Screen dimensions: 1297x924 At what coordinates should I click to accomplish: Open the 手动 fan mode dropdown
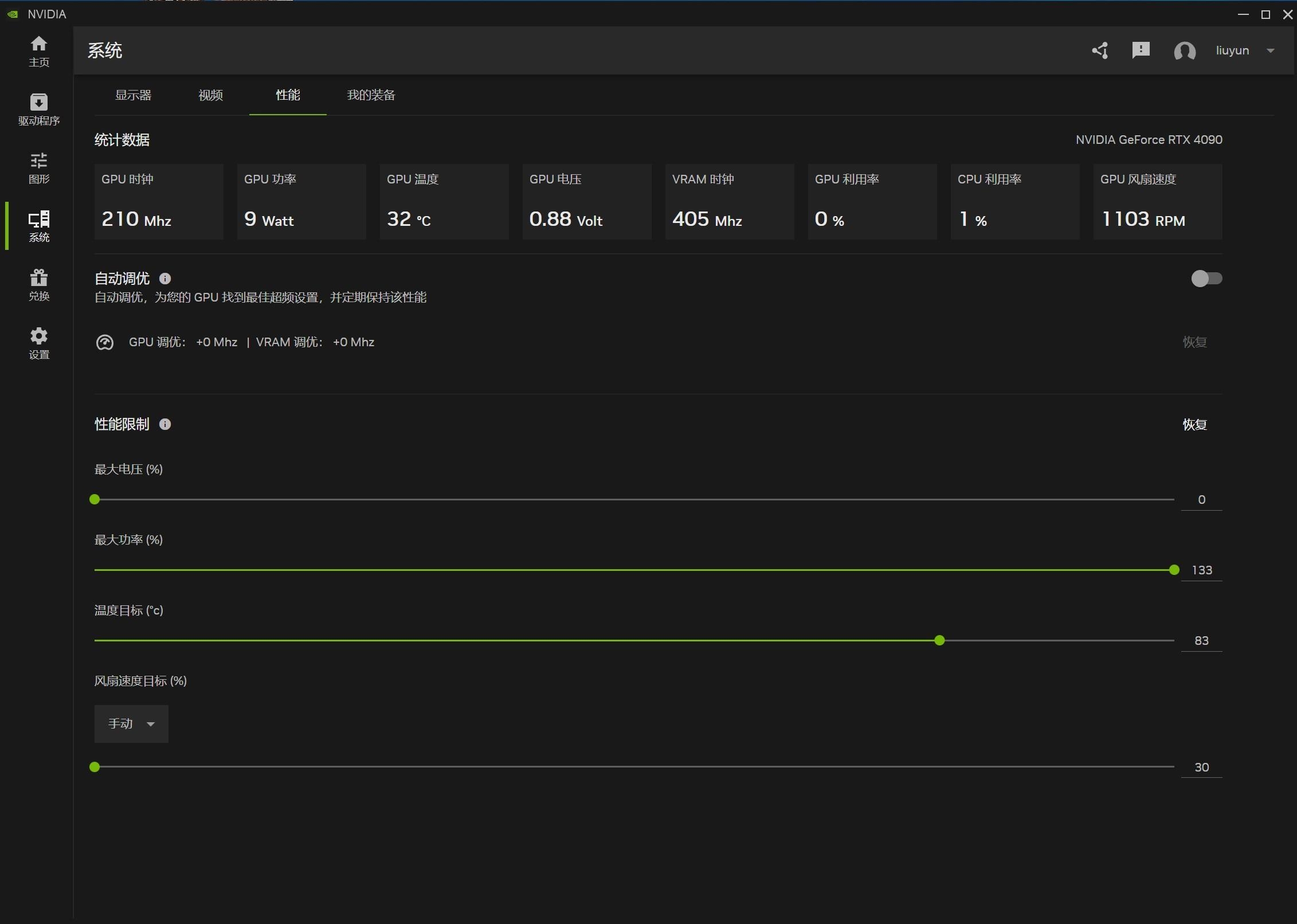pyautogui.click(x=131, y=724)
